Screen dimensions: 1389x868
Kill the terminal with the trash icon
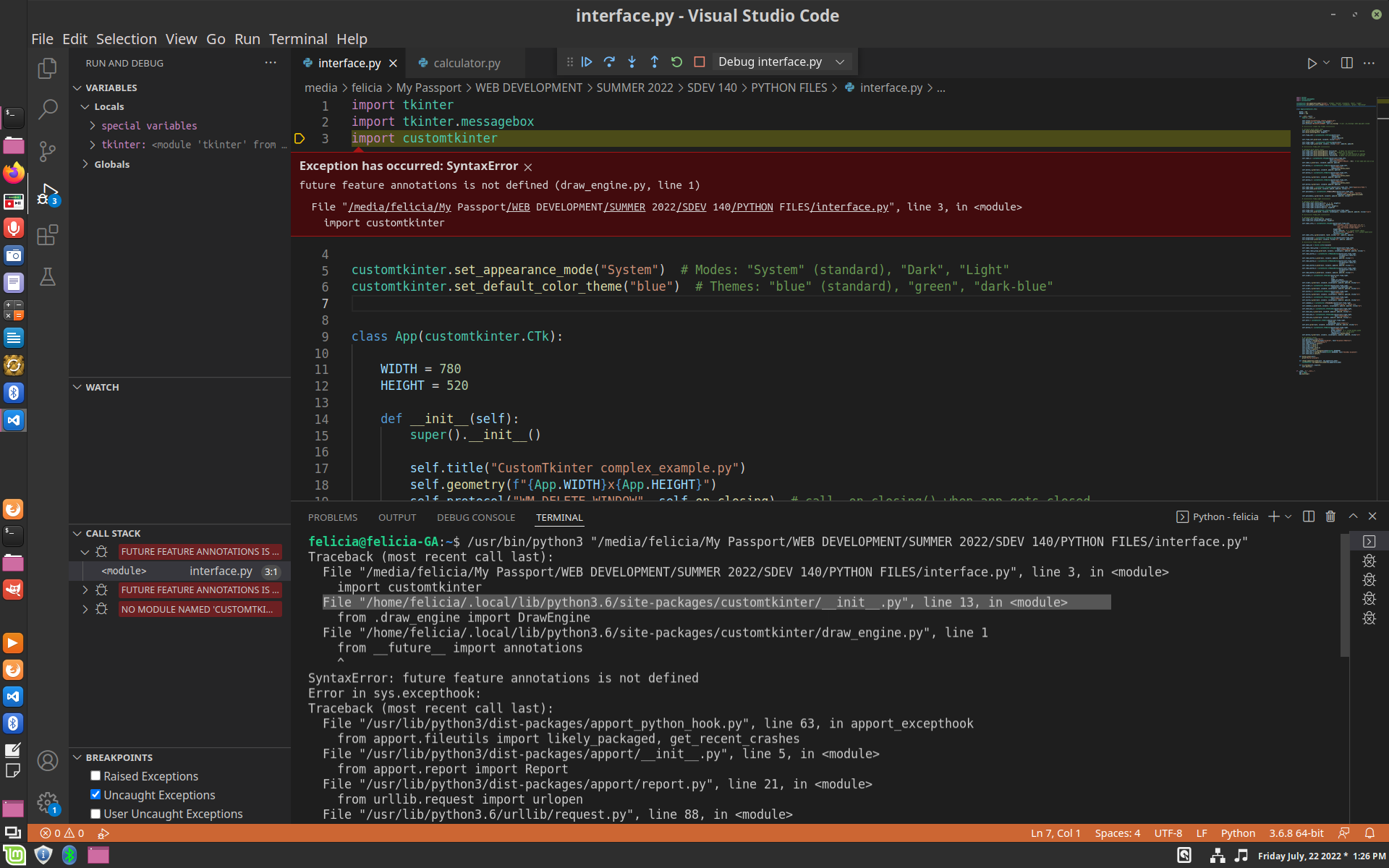coord(1330,516)
